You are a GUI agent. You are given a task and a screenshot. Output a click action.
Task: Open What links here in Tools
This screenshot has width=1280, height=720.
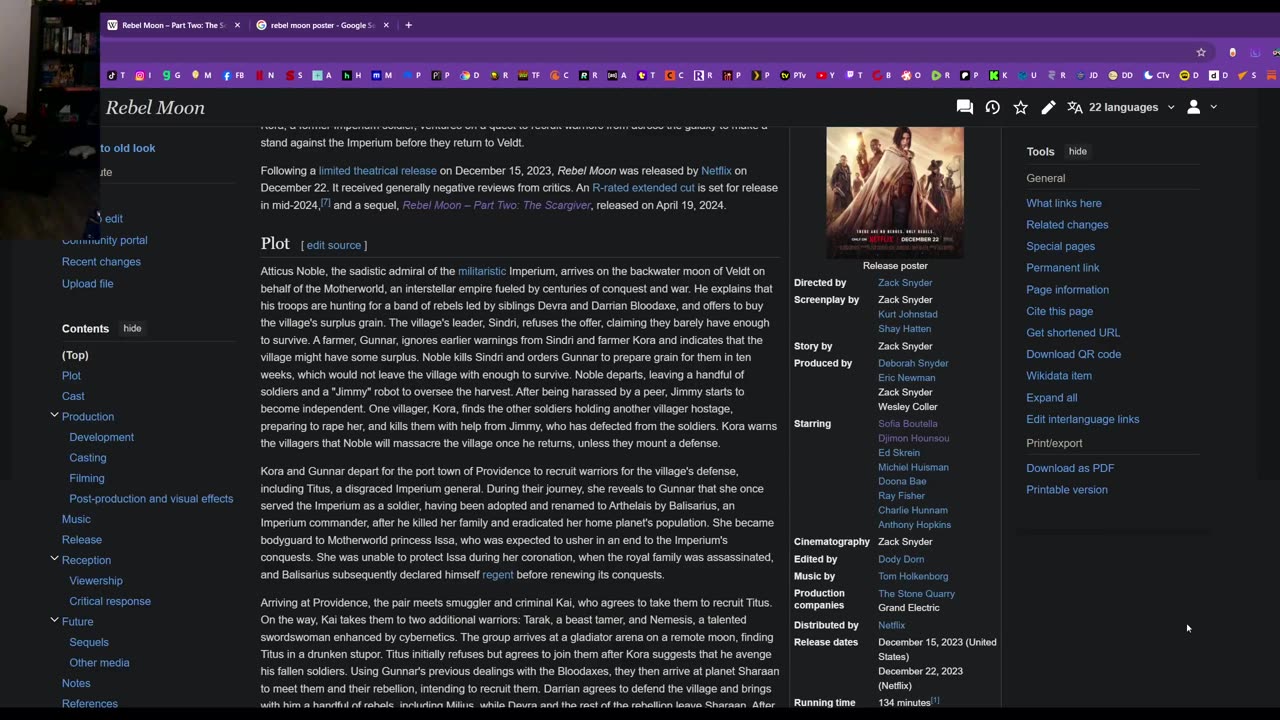coord(1063,203)
